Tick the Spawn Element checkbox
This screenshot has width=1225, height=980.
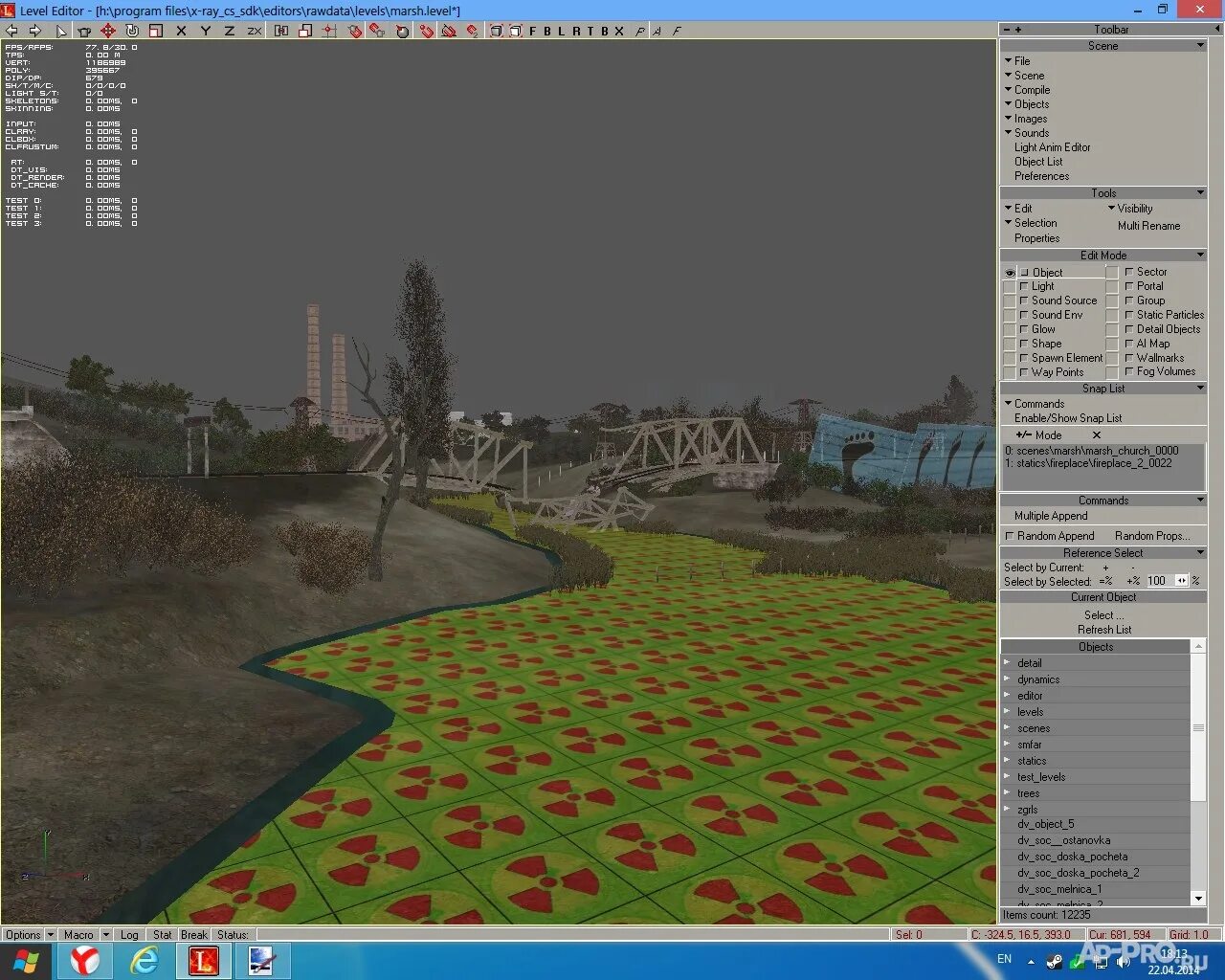[1024, 358]
